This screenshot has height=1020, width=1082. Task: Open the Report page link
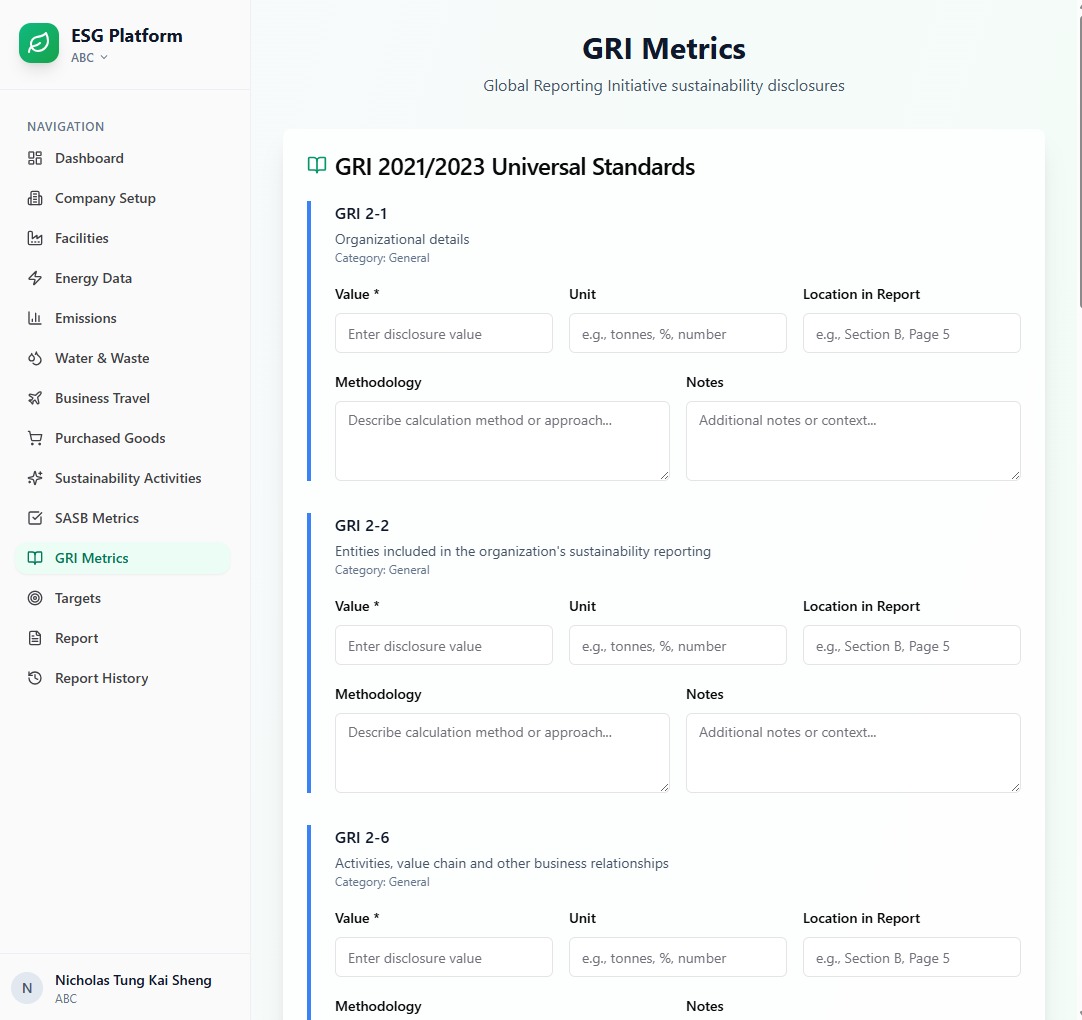76,638
